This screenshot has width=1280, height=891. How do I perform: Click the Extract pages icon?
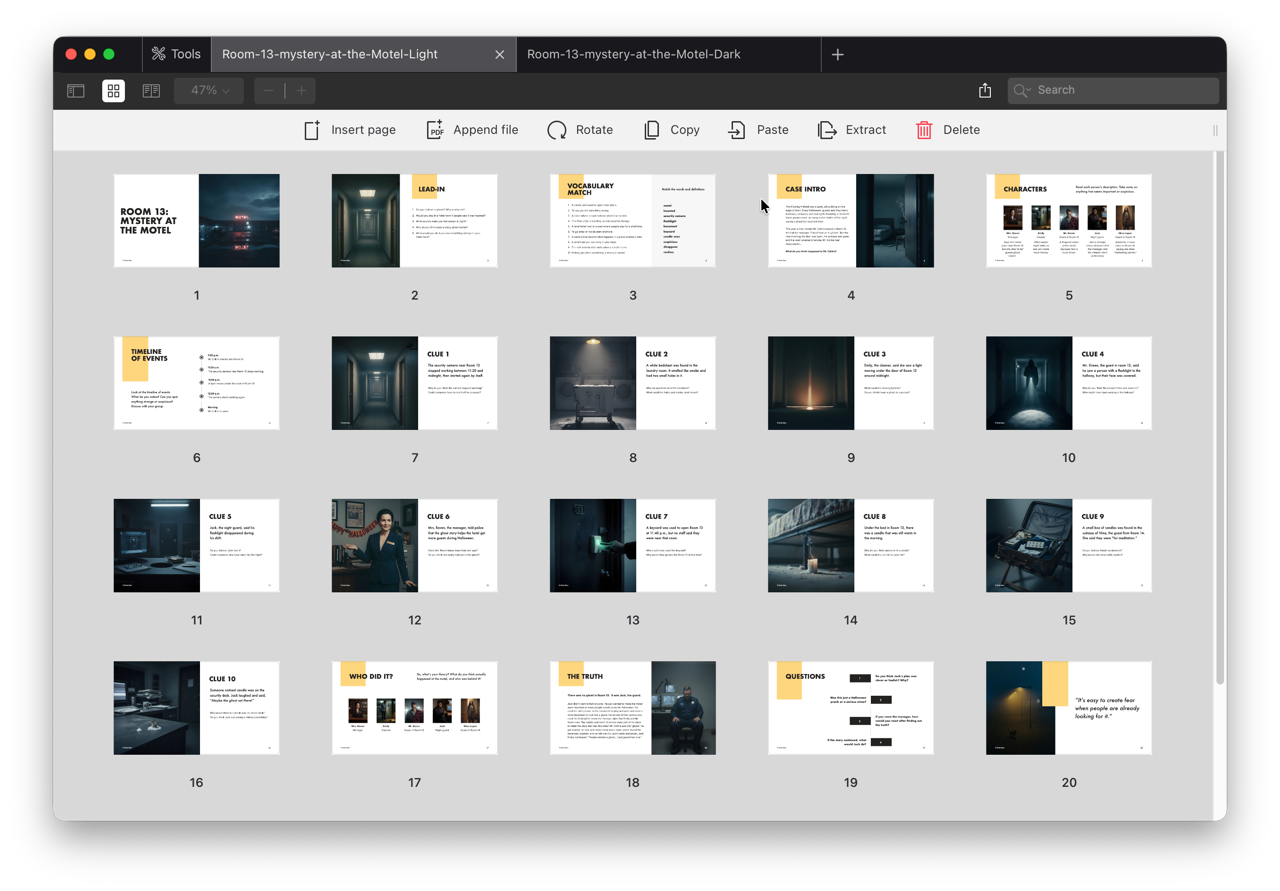[827, 130]
